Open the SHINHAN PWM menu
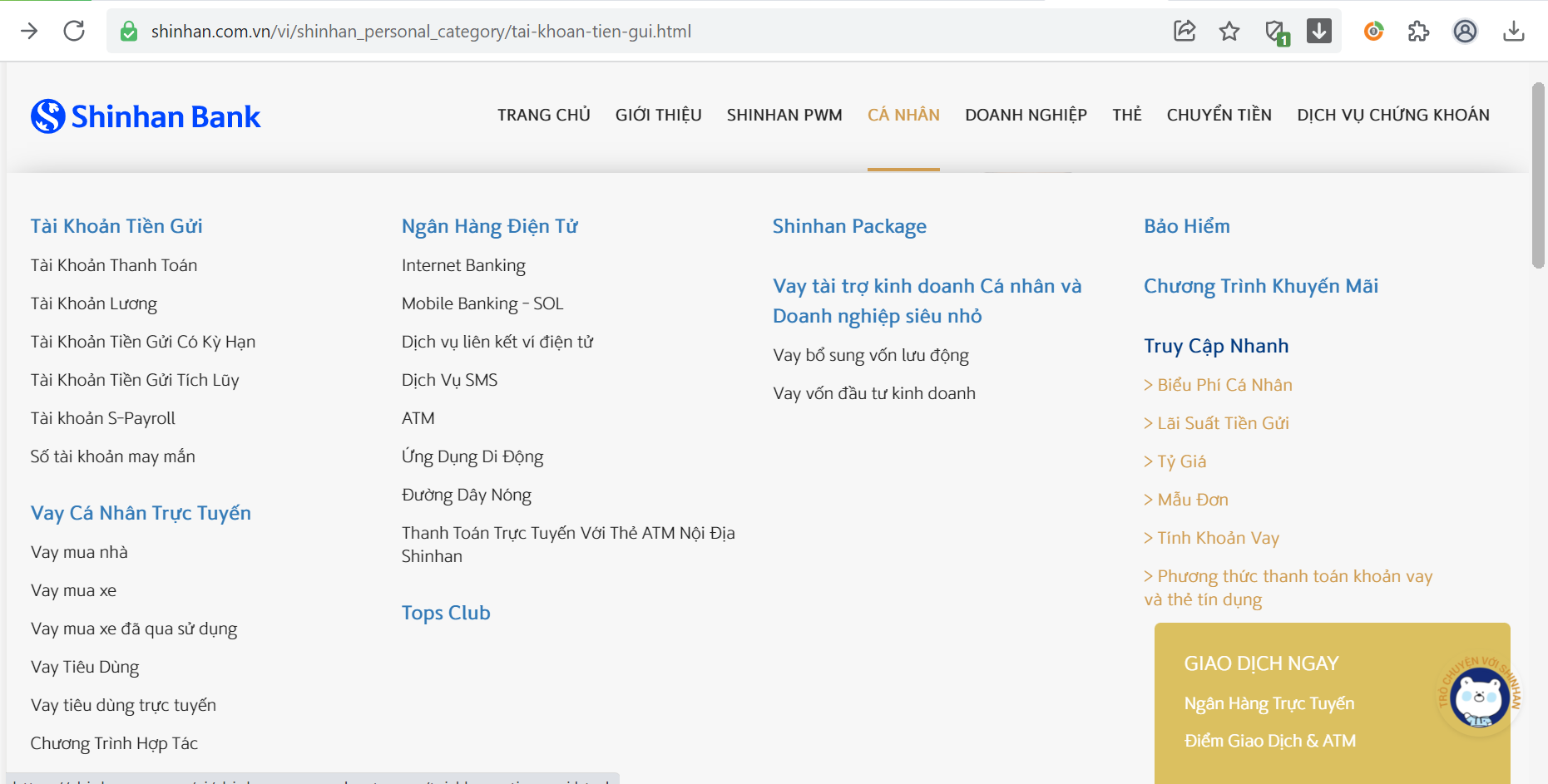1548x784 pixels. [784, 115]
